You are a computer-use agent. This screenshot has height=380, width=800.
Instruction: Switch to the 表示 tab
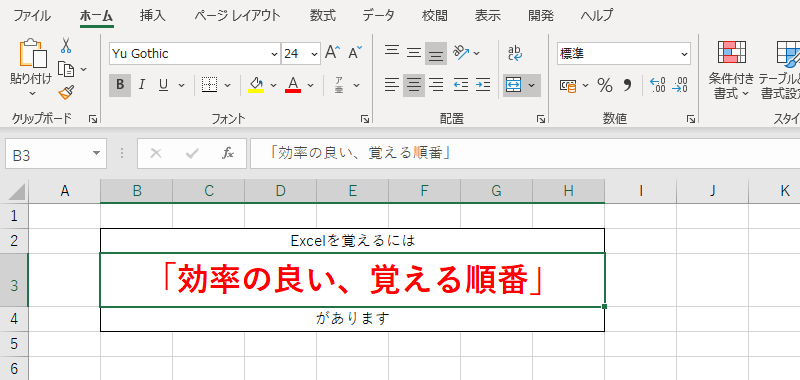tap(488, 15)
